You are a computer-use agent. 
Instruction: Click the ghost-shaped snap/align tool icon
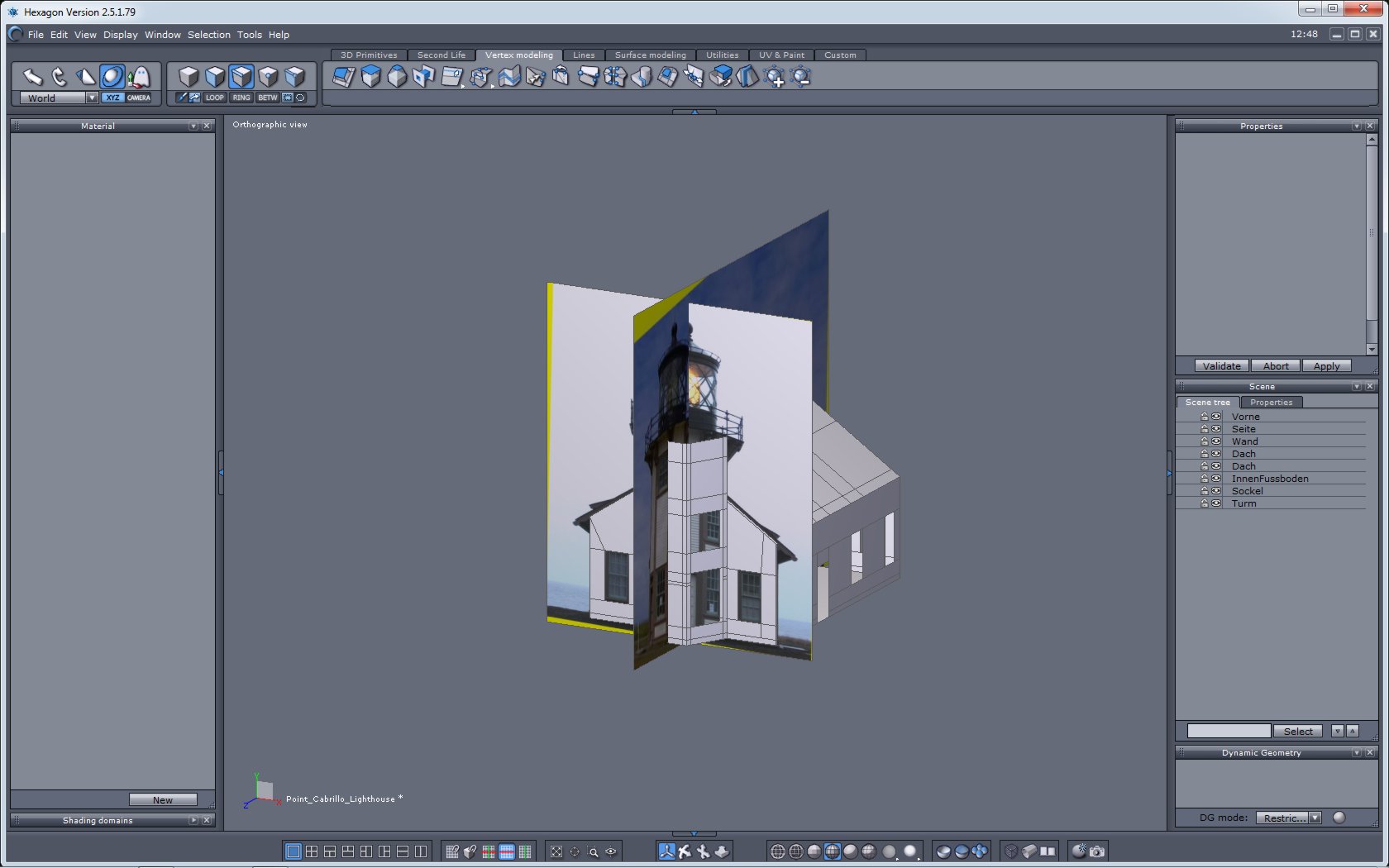click(139, 77)
